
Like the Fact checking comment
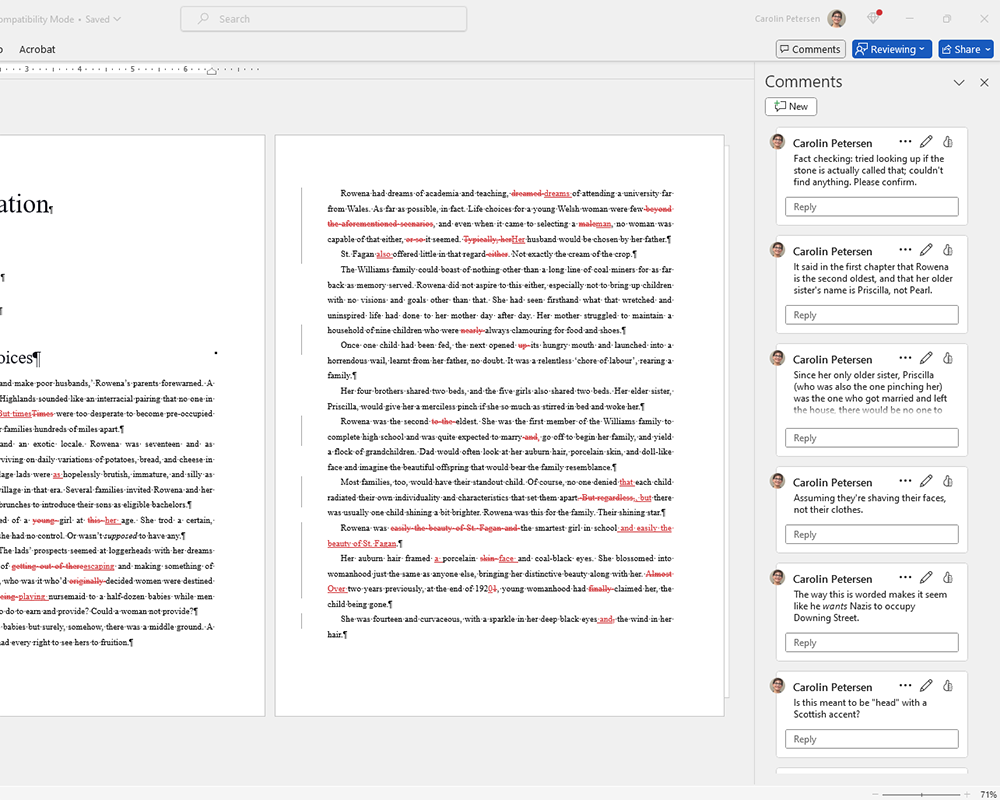tap(948, 142)
